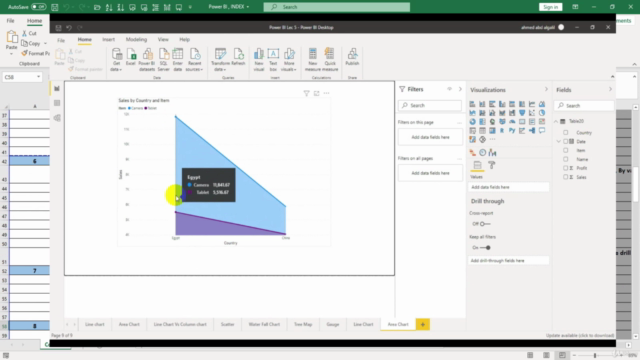Select Python (Py) visual in Visualizations
Screen dimensions: 640x360
[512, 131]
